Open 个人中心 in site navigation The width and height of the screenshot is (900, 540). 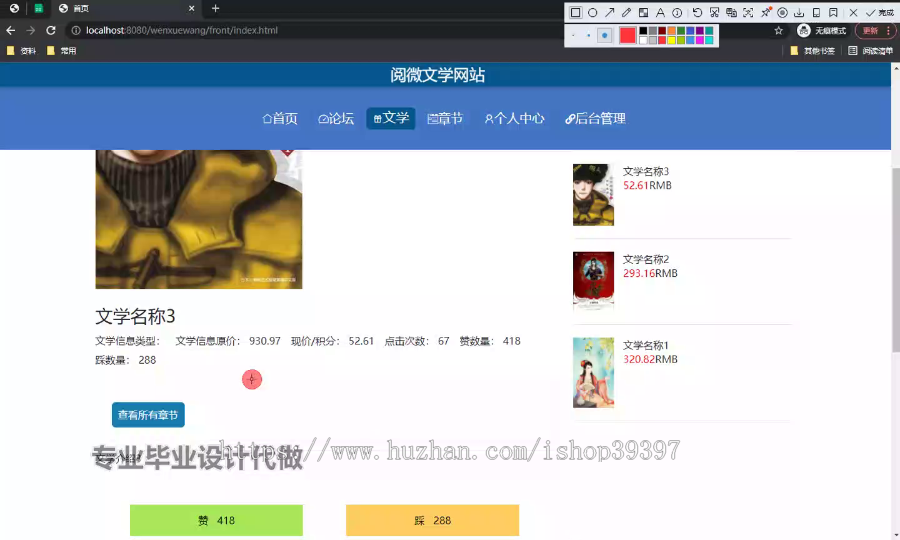pos(515,118)
